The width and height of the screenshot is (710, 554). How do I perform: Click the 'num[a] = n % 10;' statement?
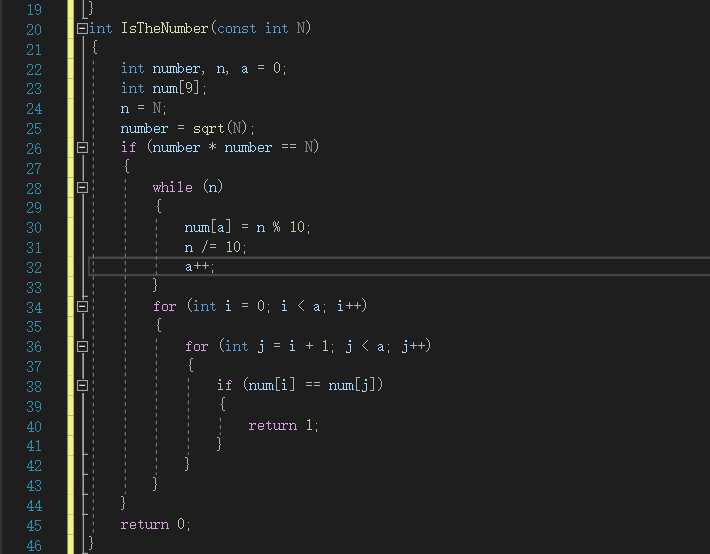coord(247,226)
